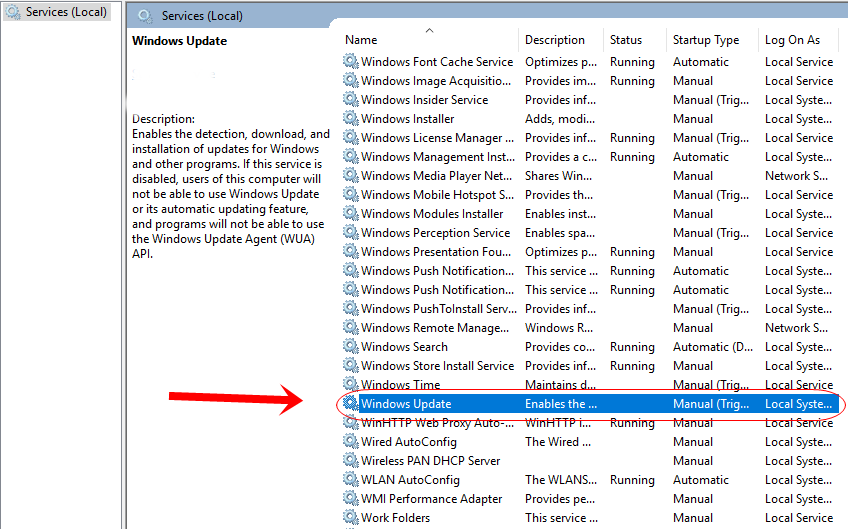848x529 pixels.
Task: Sort by the Startup Type column header
Action: pyautogui.click(x=706, y=39)
